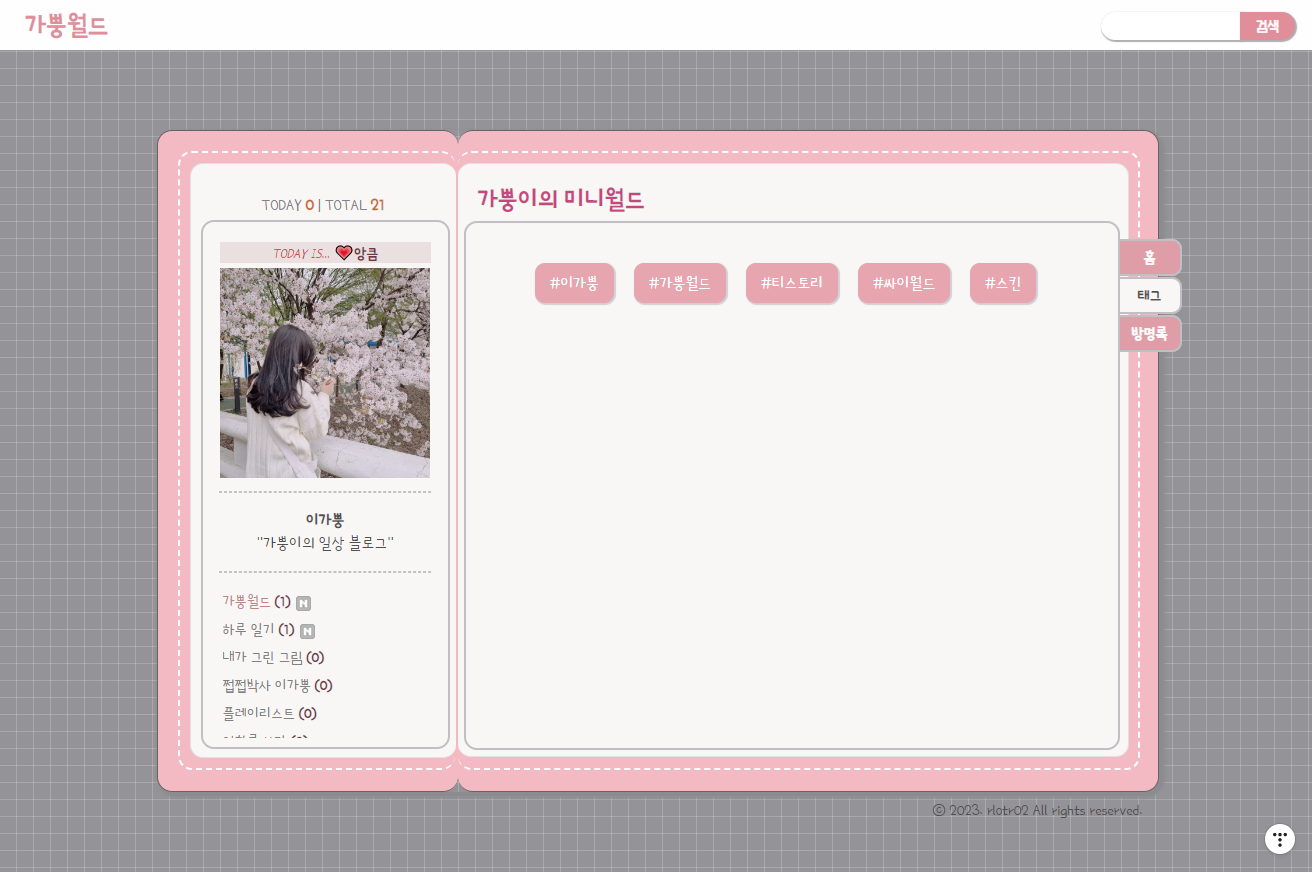Open the floating dots menu at bottom right

click(x=1280, y=839)
